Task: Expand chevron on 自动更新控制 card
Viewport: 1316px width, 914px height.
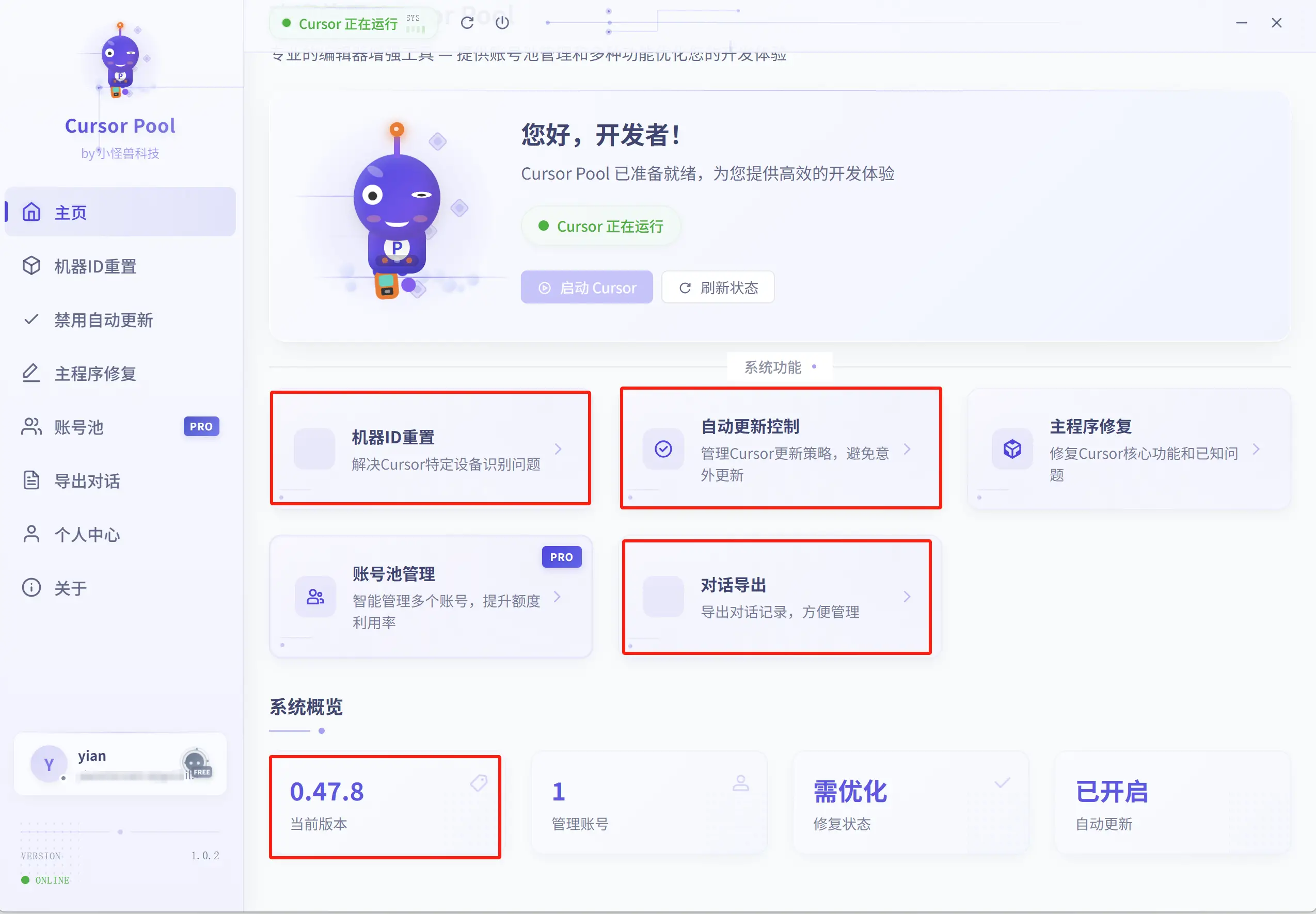Action: (x=907, y=449)
